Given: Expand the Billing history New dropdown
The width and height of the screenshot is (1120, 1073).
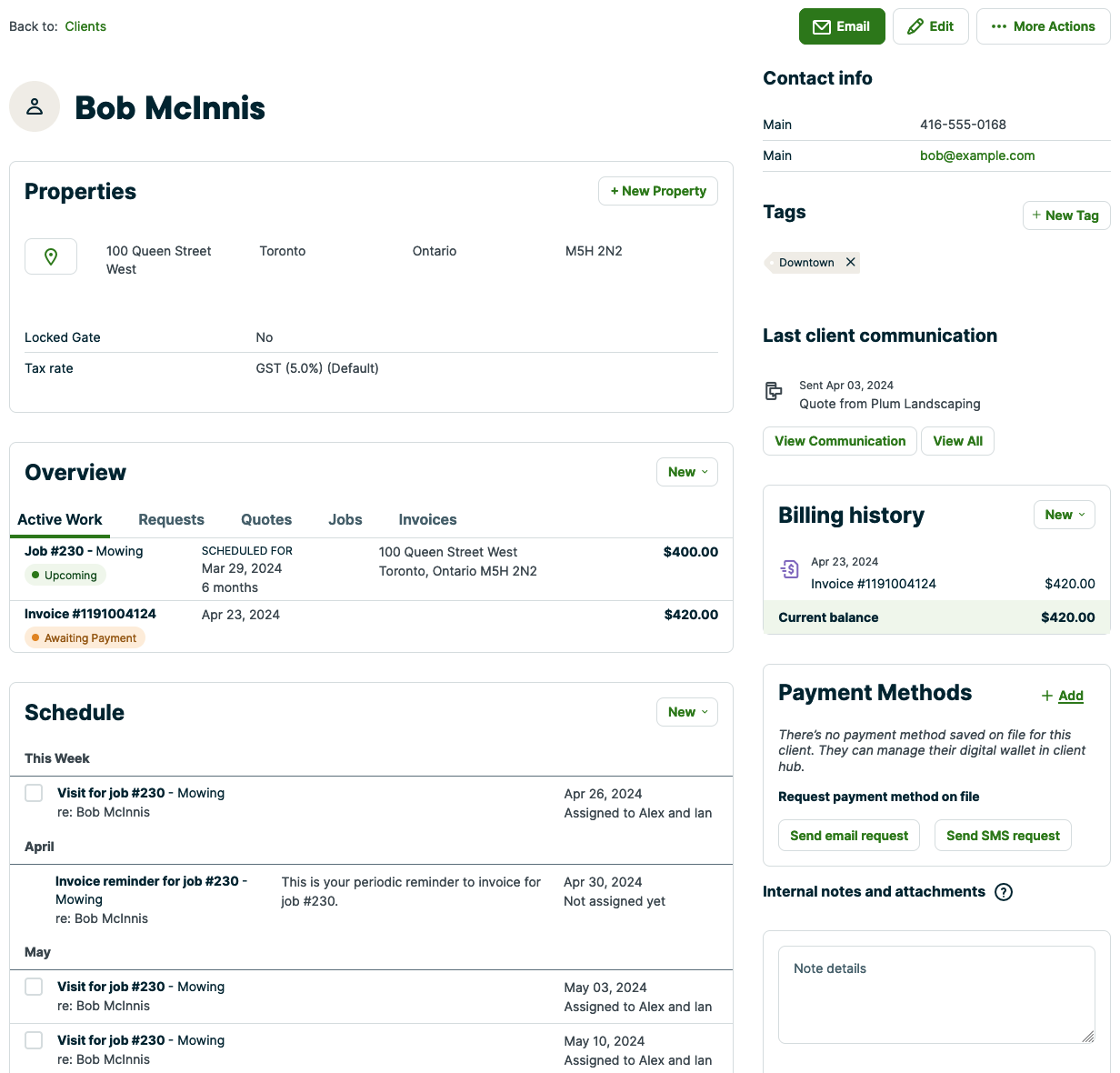Looking at the screenshot, I should (x=1064, y=515).
